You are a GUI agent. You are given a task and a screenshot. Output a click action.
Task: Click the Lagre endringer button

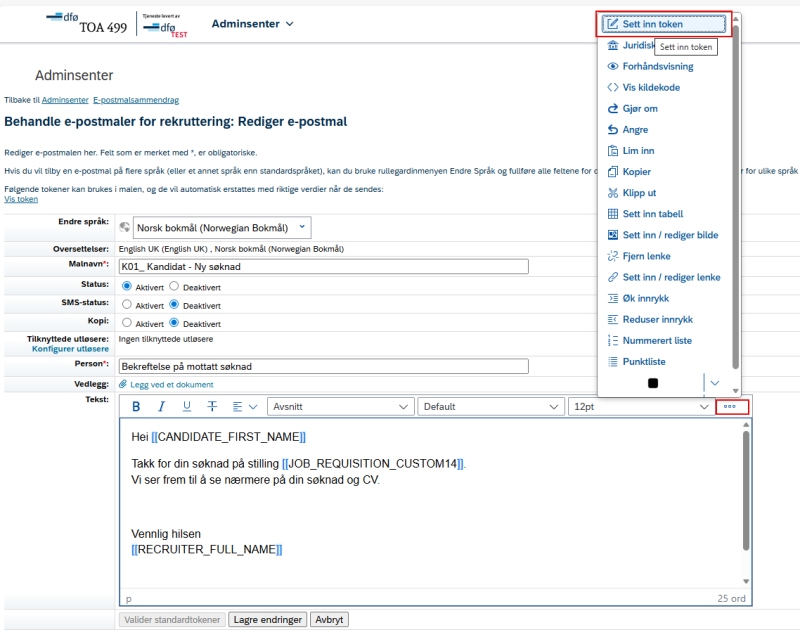click(267, 620)
